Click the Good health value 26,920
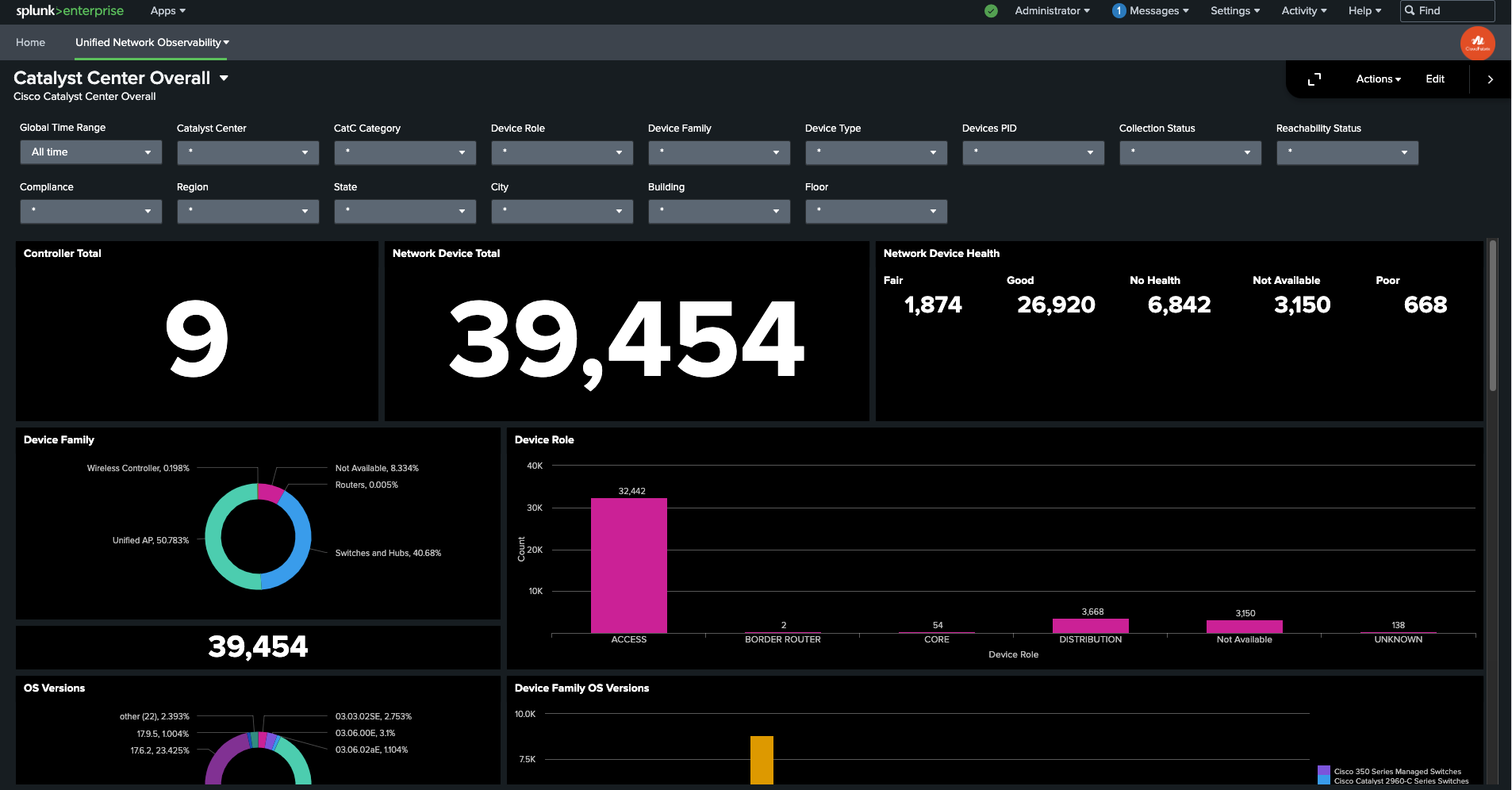The height and width of the screenshot is (790, 1512). (1056, 305)
